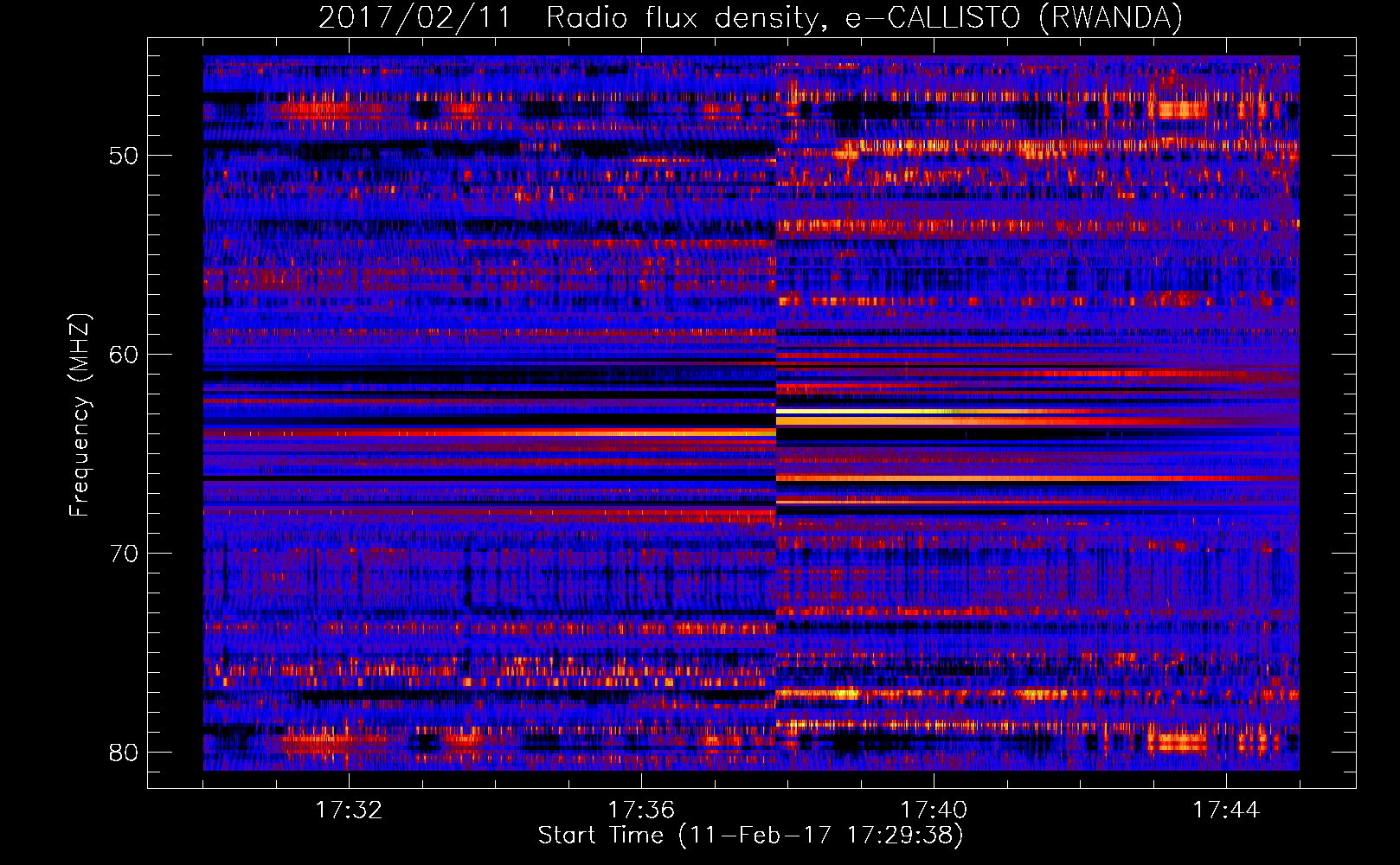
Task: Click the plot title '2017/02/11 Radio flux density'
Action: click(x=750, y=17)
